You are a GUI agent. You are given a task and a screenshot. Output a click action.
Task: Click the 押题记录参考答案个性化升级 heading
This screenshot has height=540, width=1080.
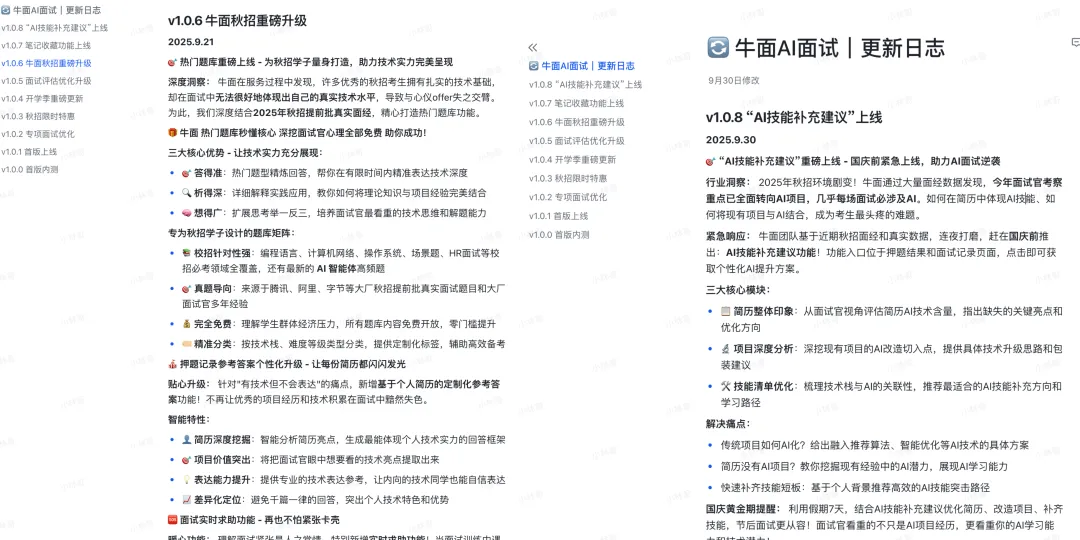coord(287,364)
